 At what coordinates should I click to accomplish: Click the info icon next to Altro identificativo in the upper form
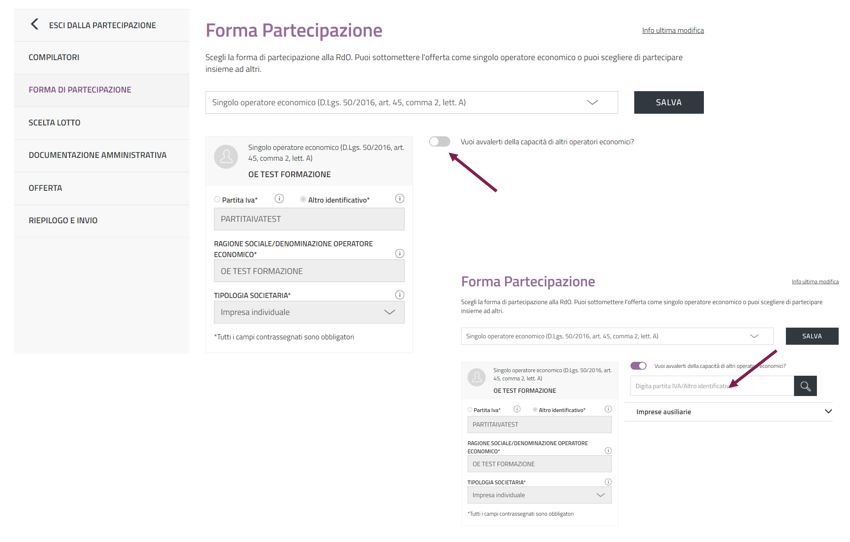coord(399,199)
